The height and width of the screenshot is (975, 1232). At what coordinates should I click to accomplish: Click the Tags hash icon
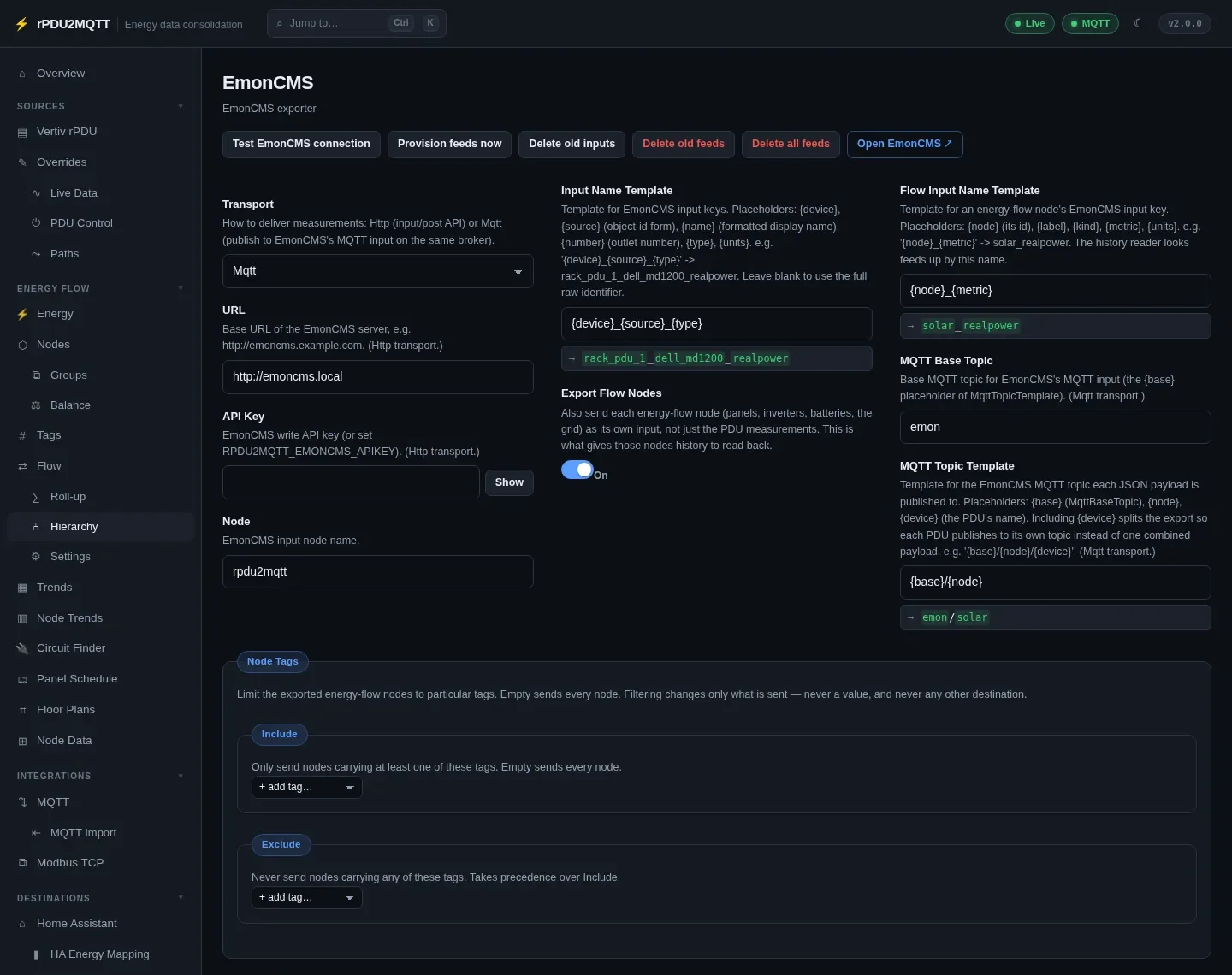22,435
